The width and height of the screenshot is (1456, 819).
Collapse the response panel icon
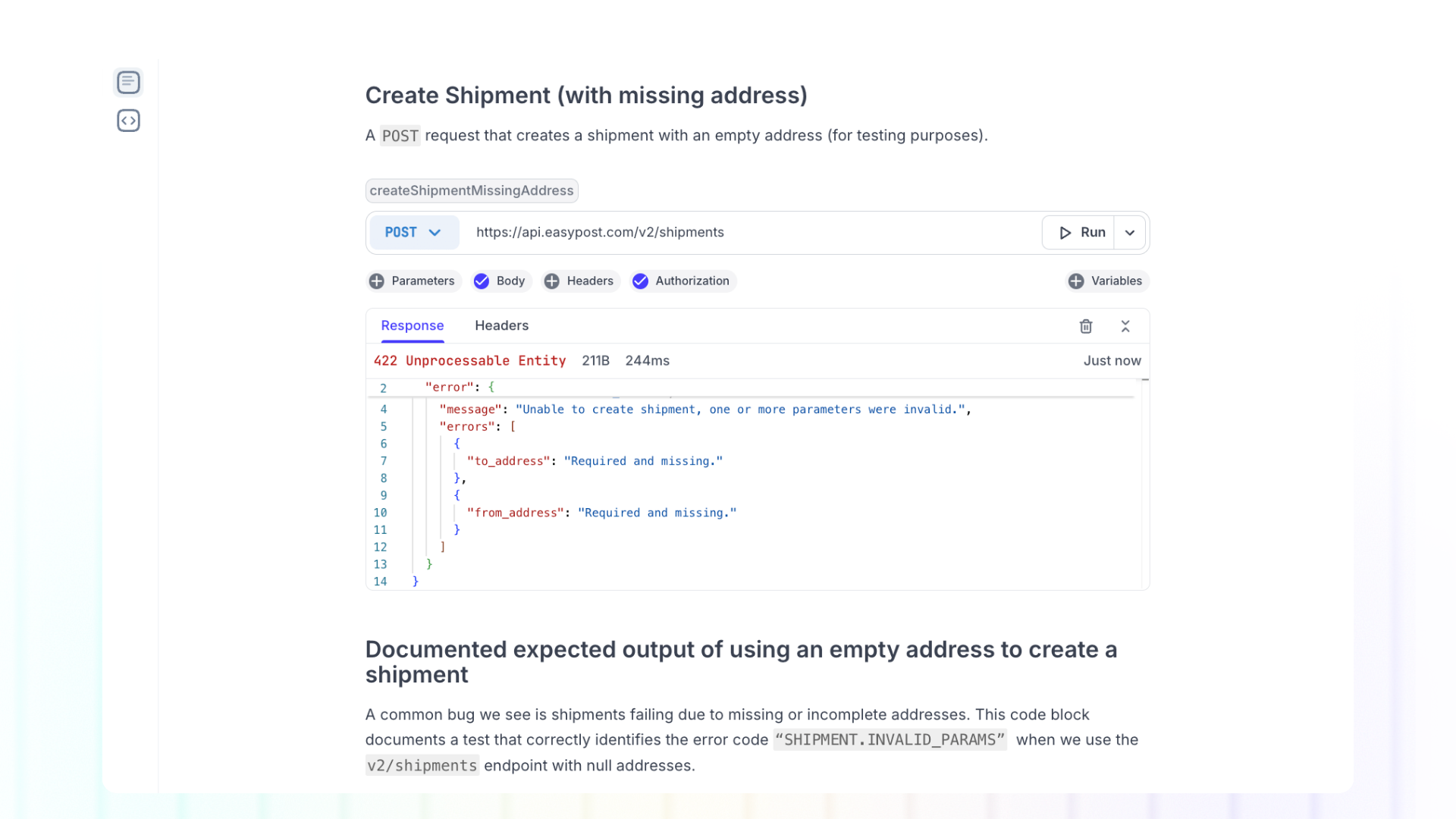[1125, 326]
